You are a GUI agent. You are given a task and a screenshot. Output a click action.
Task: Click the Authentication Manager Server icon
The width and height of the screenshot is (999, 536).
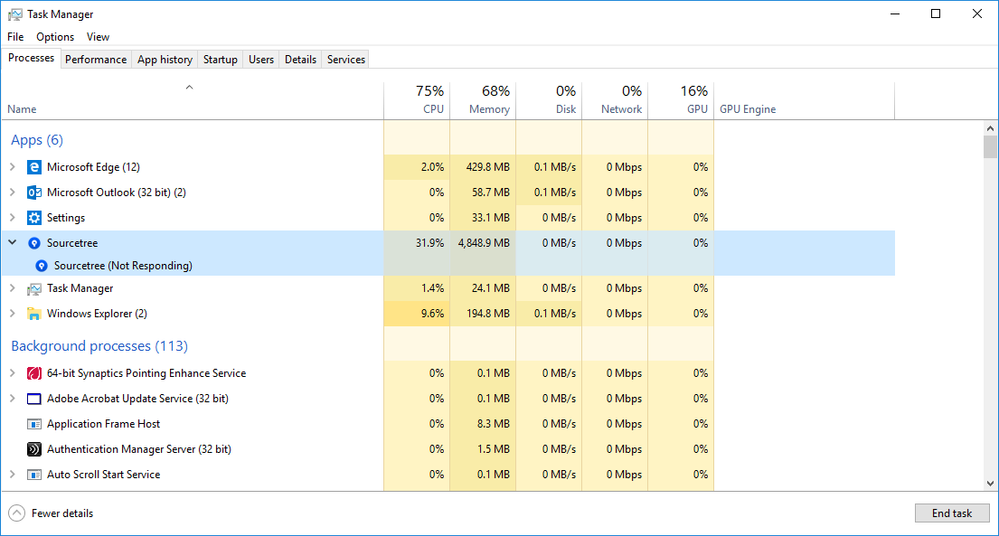34,449
